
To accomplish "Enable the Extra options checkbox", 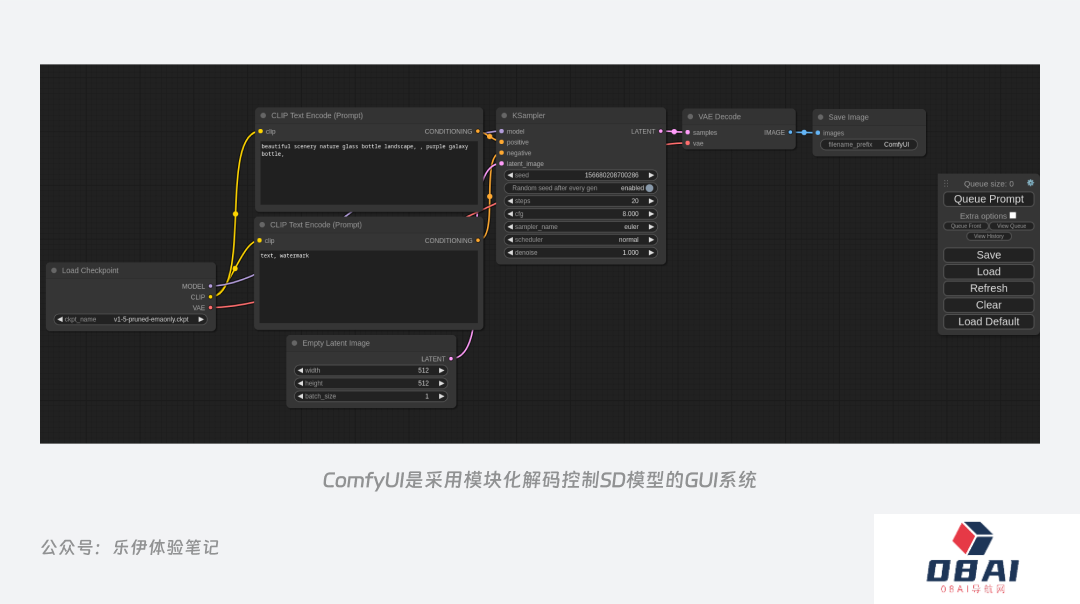I will pyautogui.click(x=1013, y=215).
